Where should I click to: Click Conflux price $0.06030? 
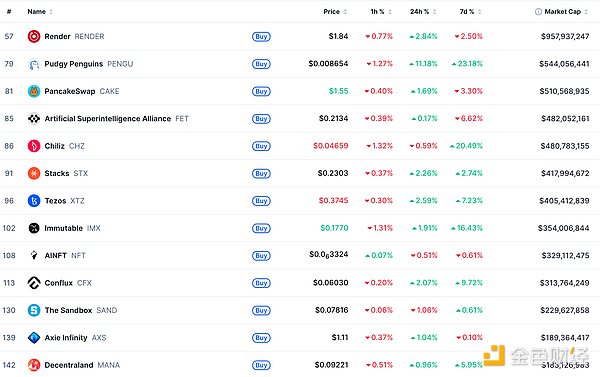331,282
